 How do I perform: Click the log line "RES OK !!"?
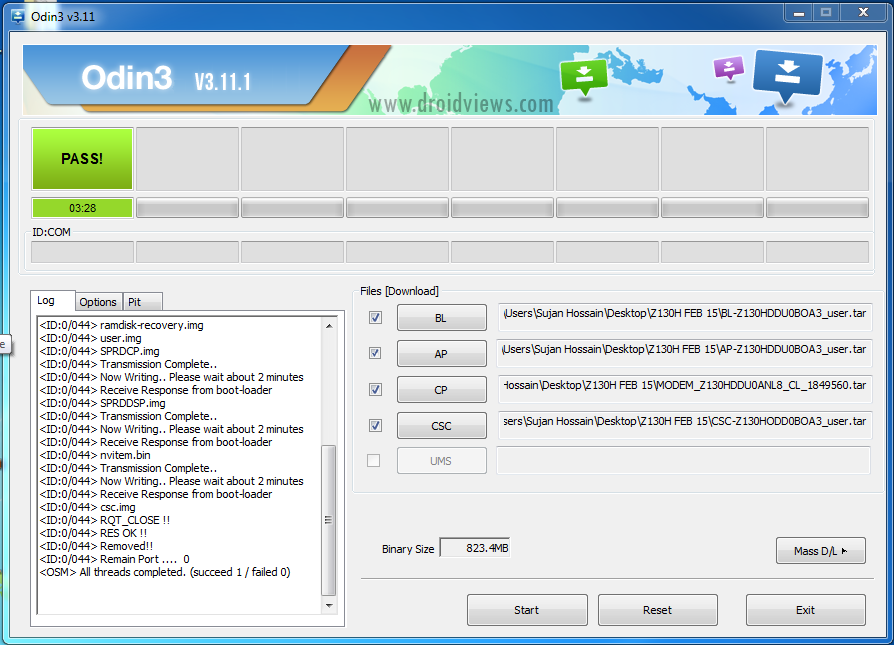click(94, 533)
